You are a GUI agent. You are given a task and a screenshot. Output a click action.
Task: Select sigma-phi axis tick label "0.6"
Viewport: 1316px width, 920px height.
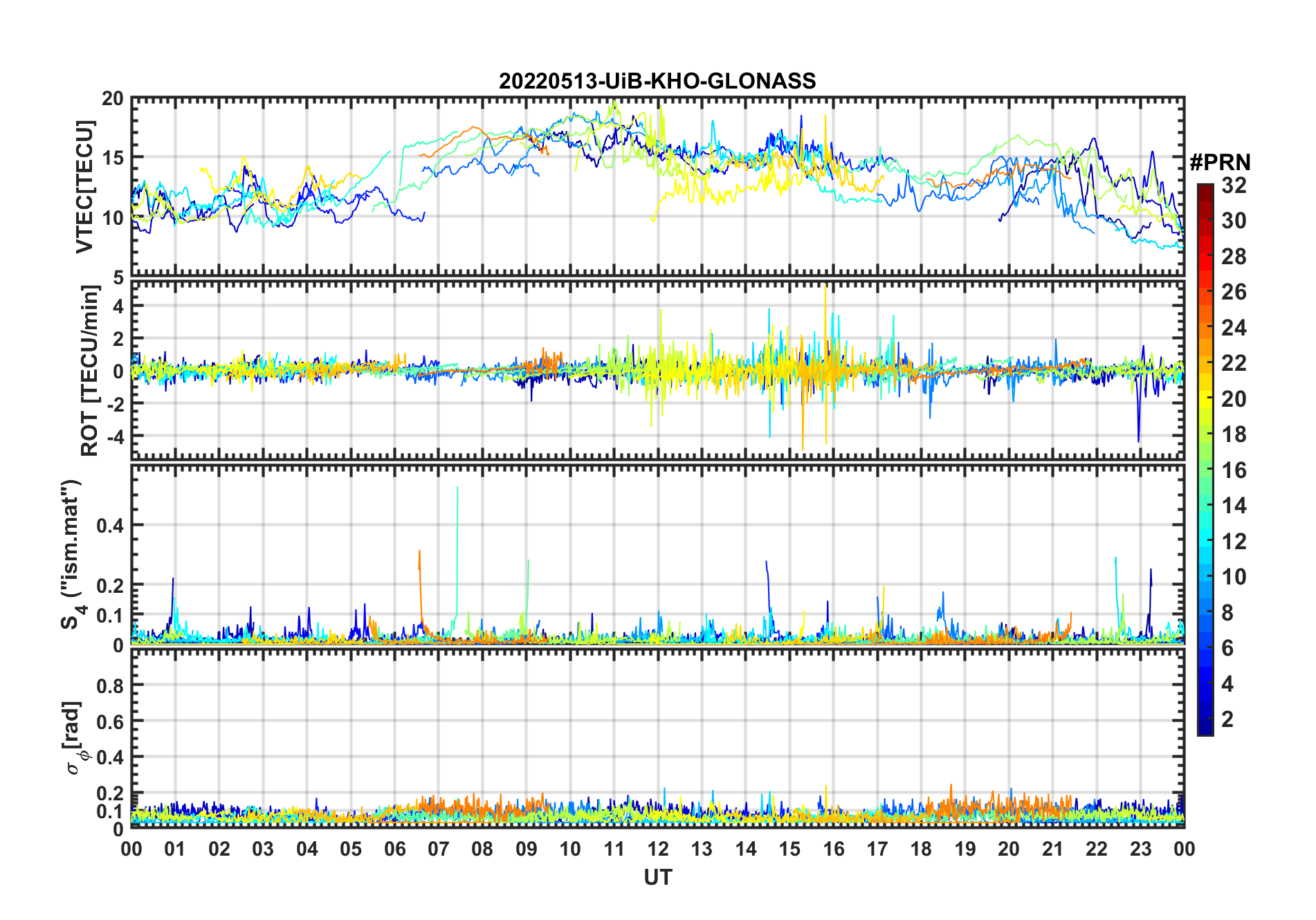111,721
